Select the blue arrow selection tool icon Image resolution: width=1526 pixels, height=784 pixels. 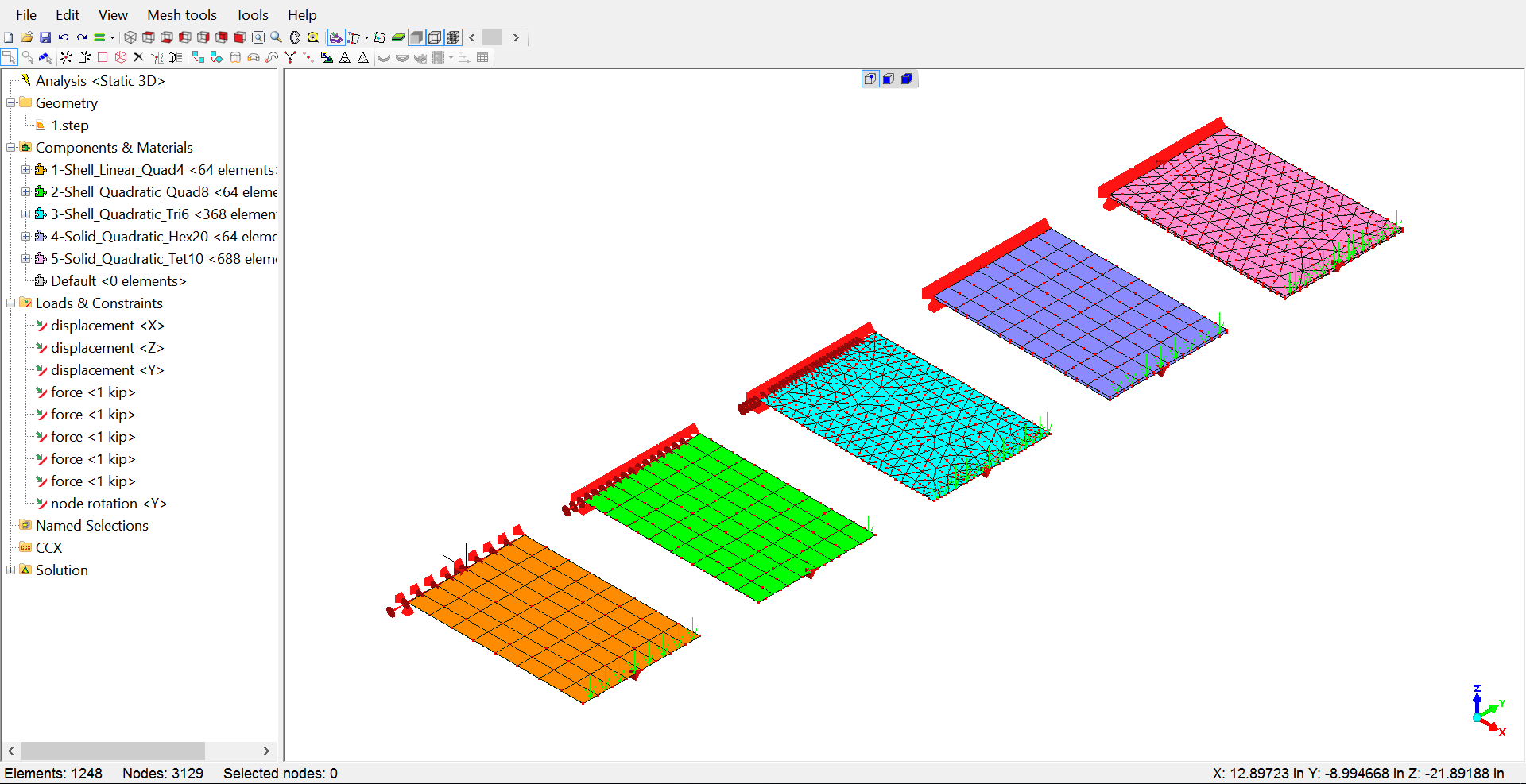(45, 57)
